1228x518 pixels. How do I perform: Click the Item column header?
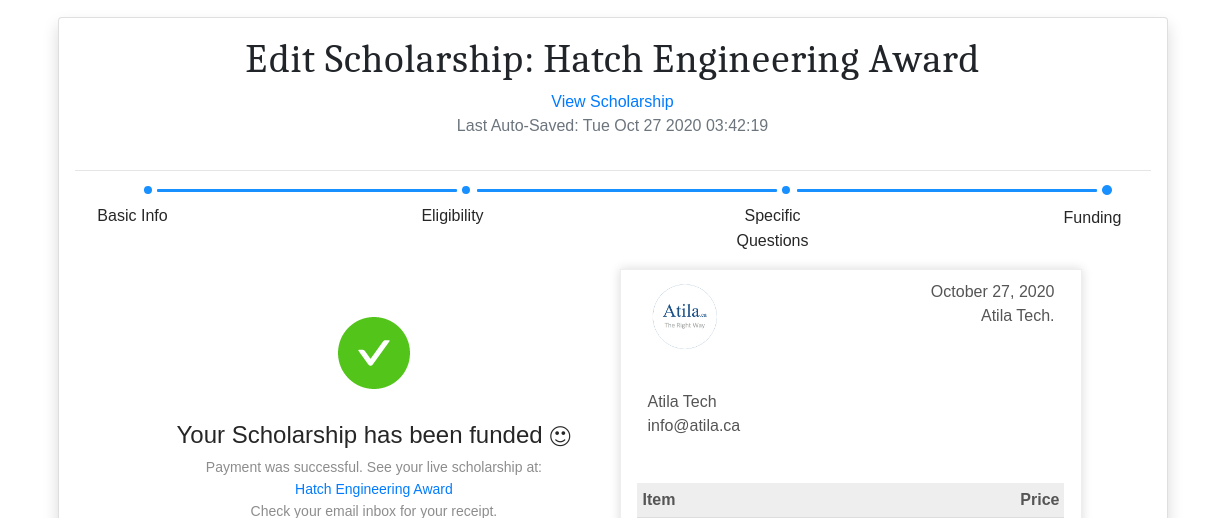pyautogui.click(x=659, y=500)
